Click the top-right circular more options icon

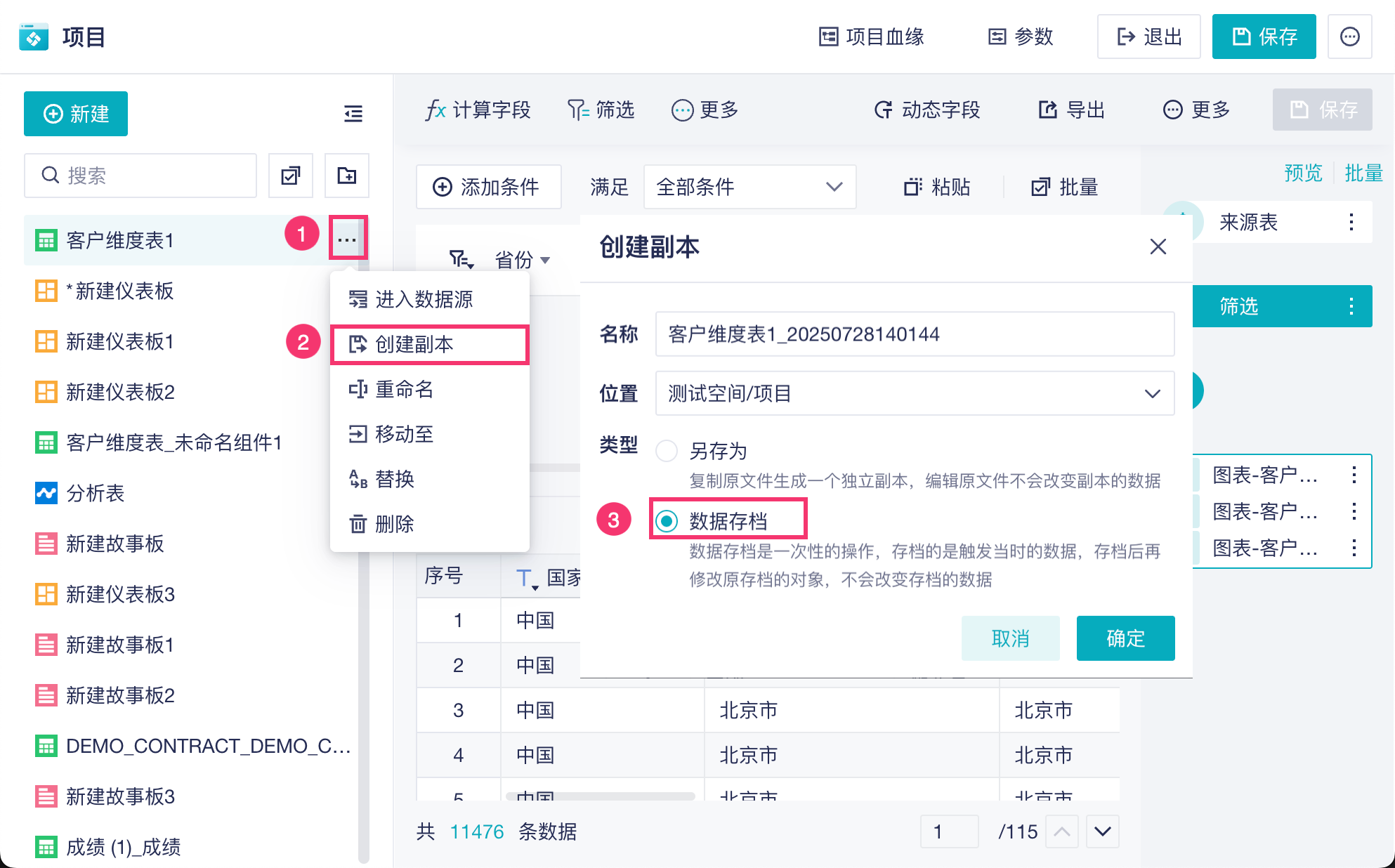coord(1349,37)
